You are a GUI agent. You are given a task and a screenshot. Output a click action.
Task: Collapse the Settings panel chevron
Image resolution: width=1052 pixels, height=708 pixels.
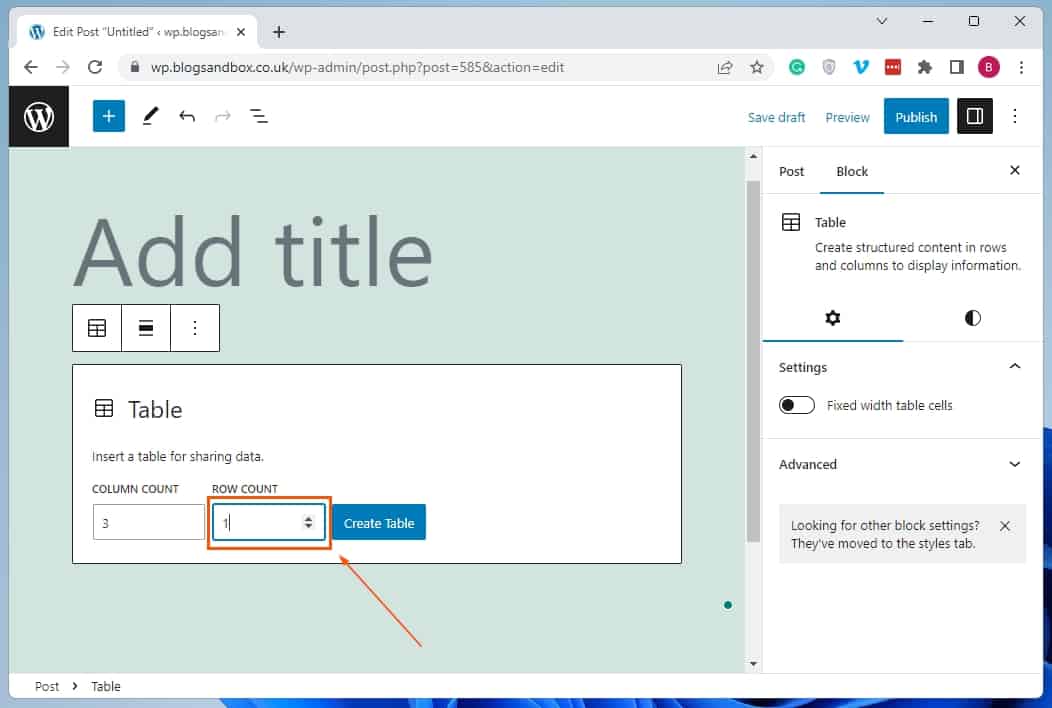click(x=1014, y=366)
